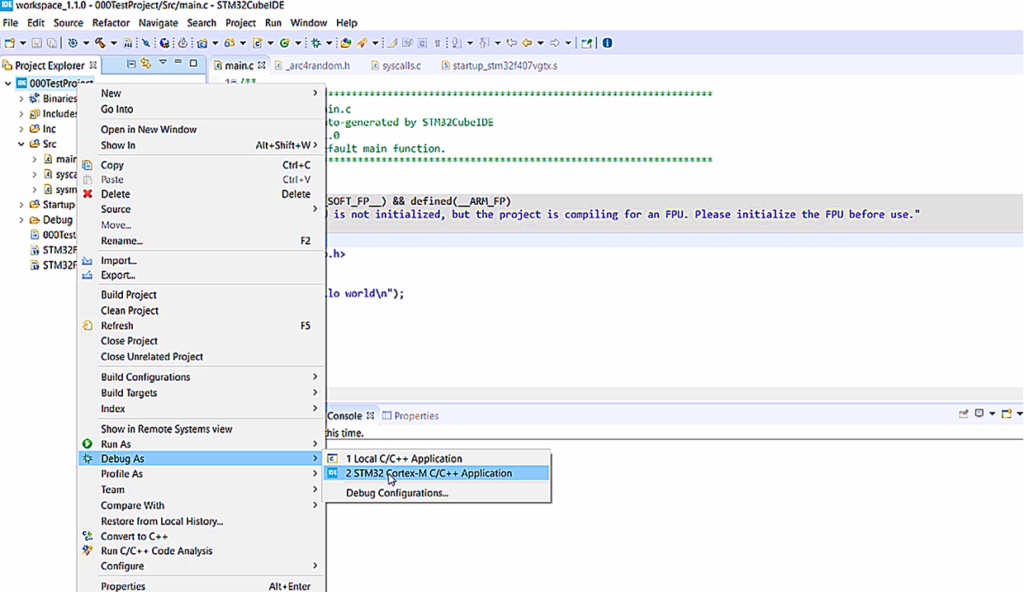This screenshot has width=1024, height=592.
Task: Switch to _arc4random.h tab
Action: coord(312,65)
